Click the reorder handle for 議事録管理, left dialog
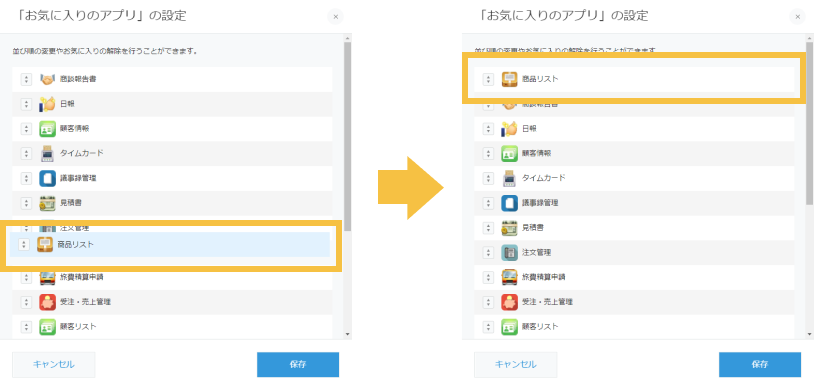This screenshot has width=814, height=390. (x=26, y=178)
